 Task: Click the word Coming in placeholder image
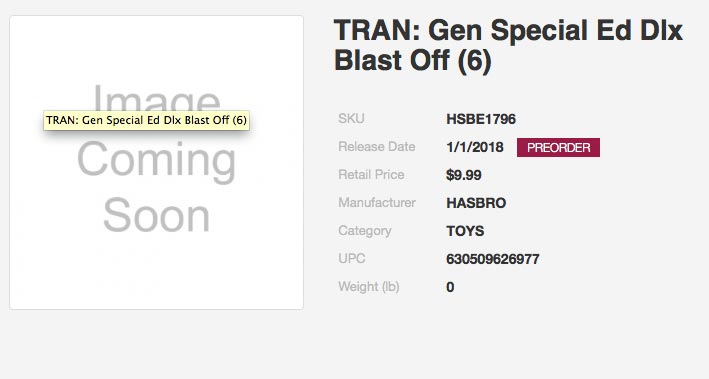156,161
